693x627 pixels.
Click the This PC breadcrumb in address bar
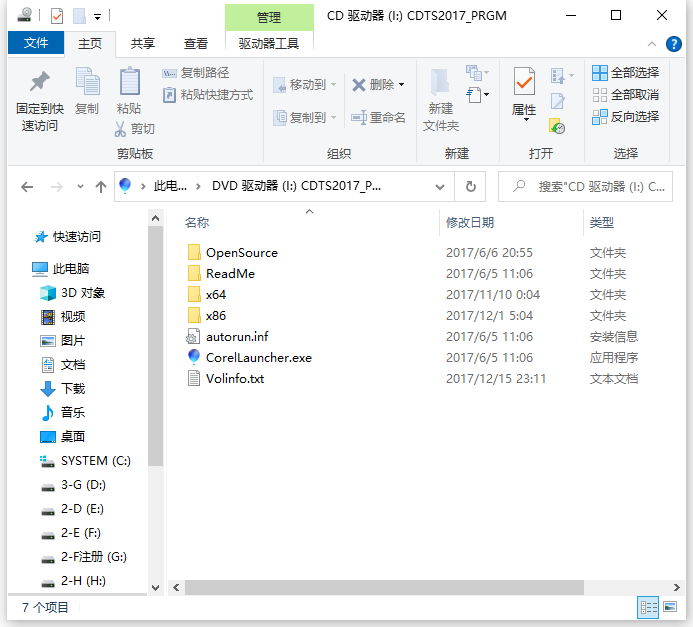[170, 186]
